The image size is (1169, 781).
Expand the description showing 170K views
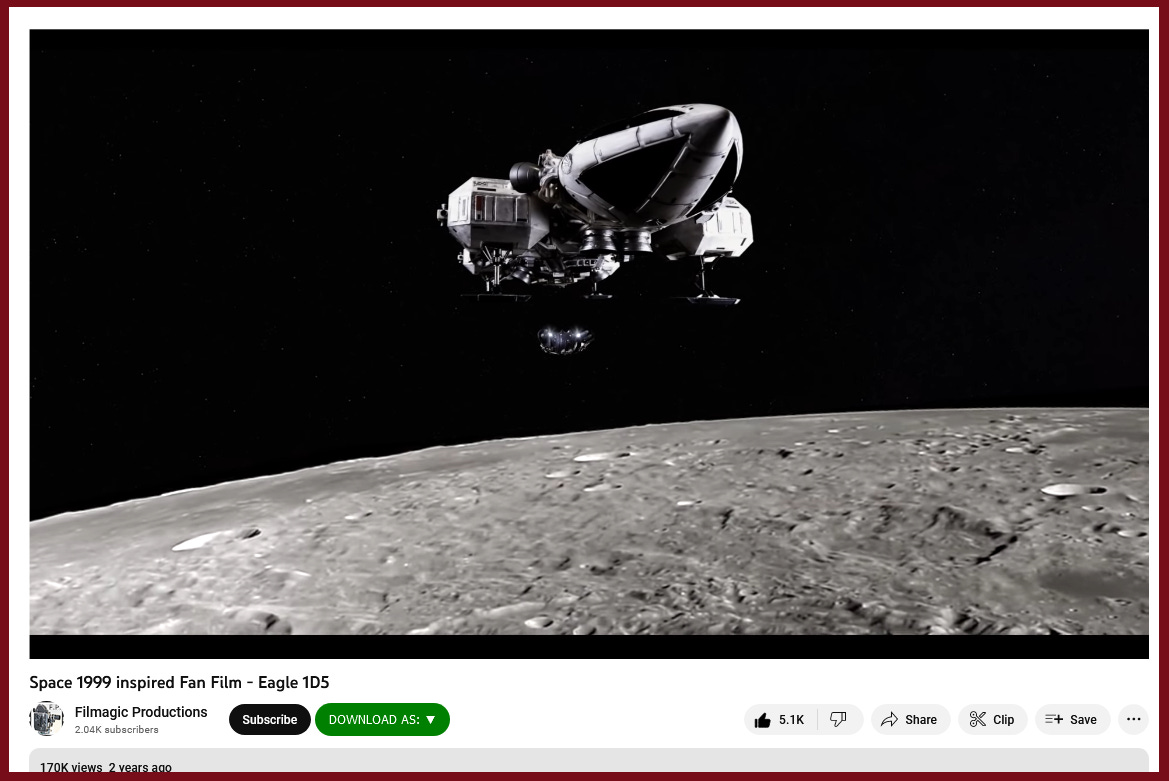(x=589, y=761)
